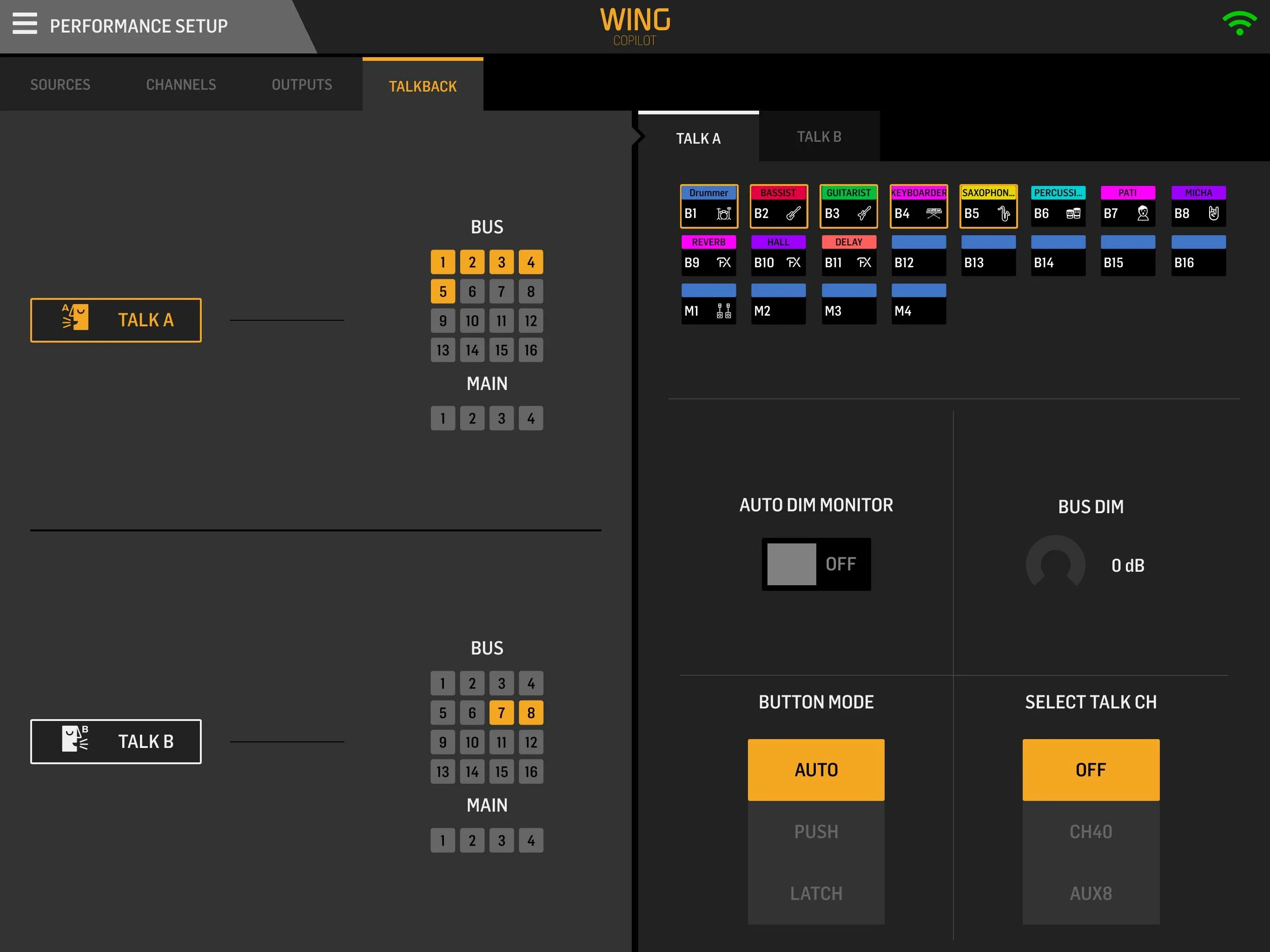Select Bus 1 for TALK A routing
This screenshot has height=952, width=1270.
pos(444,262)
